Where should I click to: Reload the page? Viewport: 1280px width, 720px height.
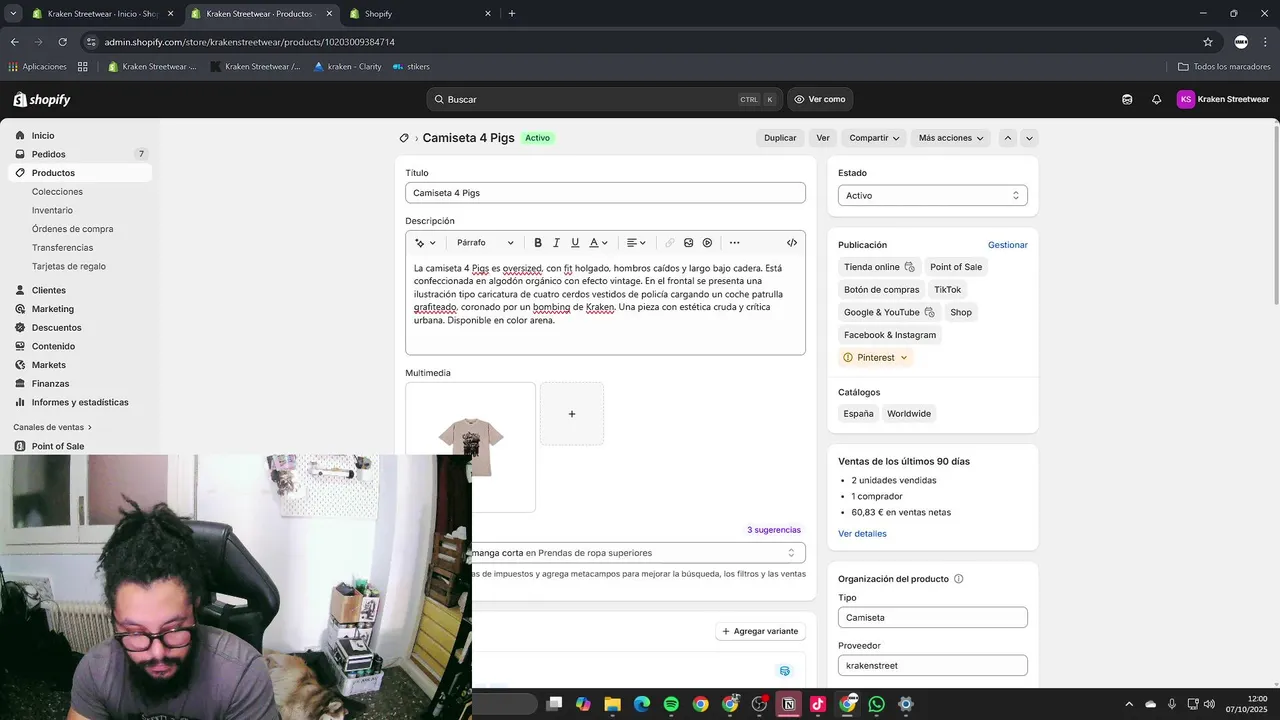62,42
